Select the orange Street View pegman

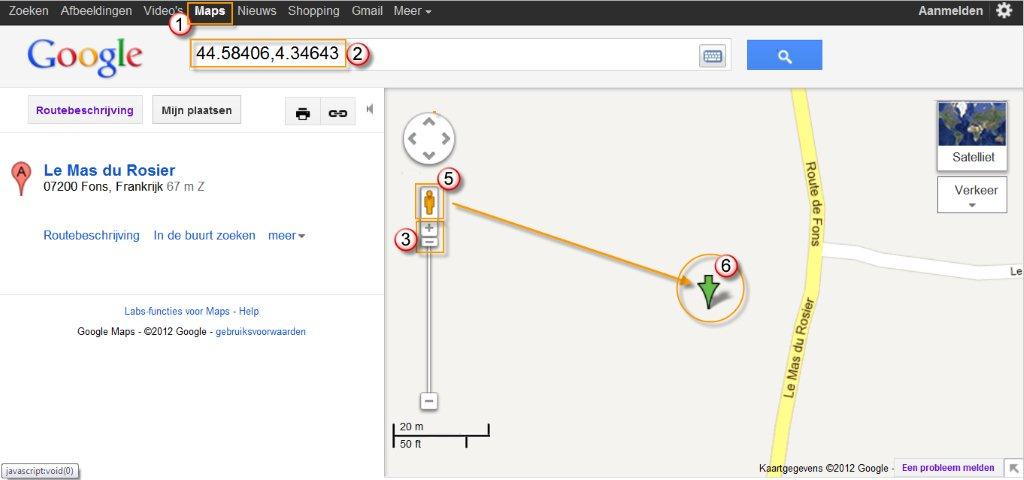tap(429, 203)
